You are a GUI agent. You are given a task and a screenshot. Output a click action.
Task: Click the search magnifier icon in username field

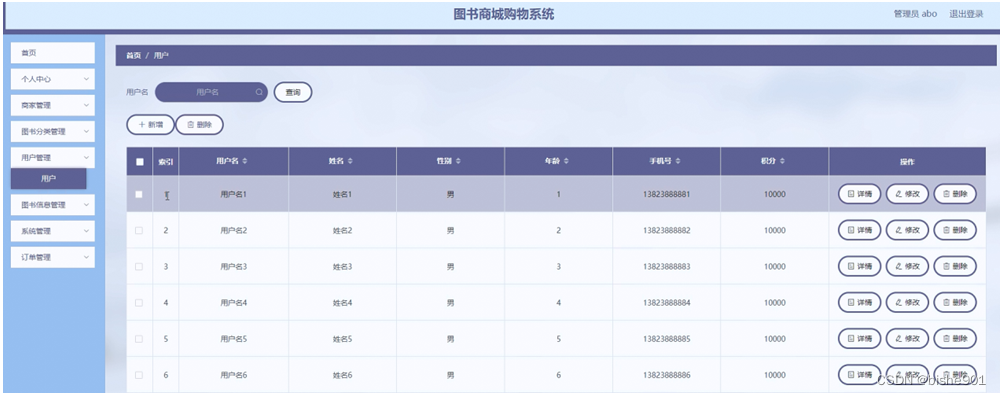tap(259, 93)
